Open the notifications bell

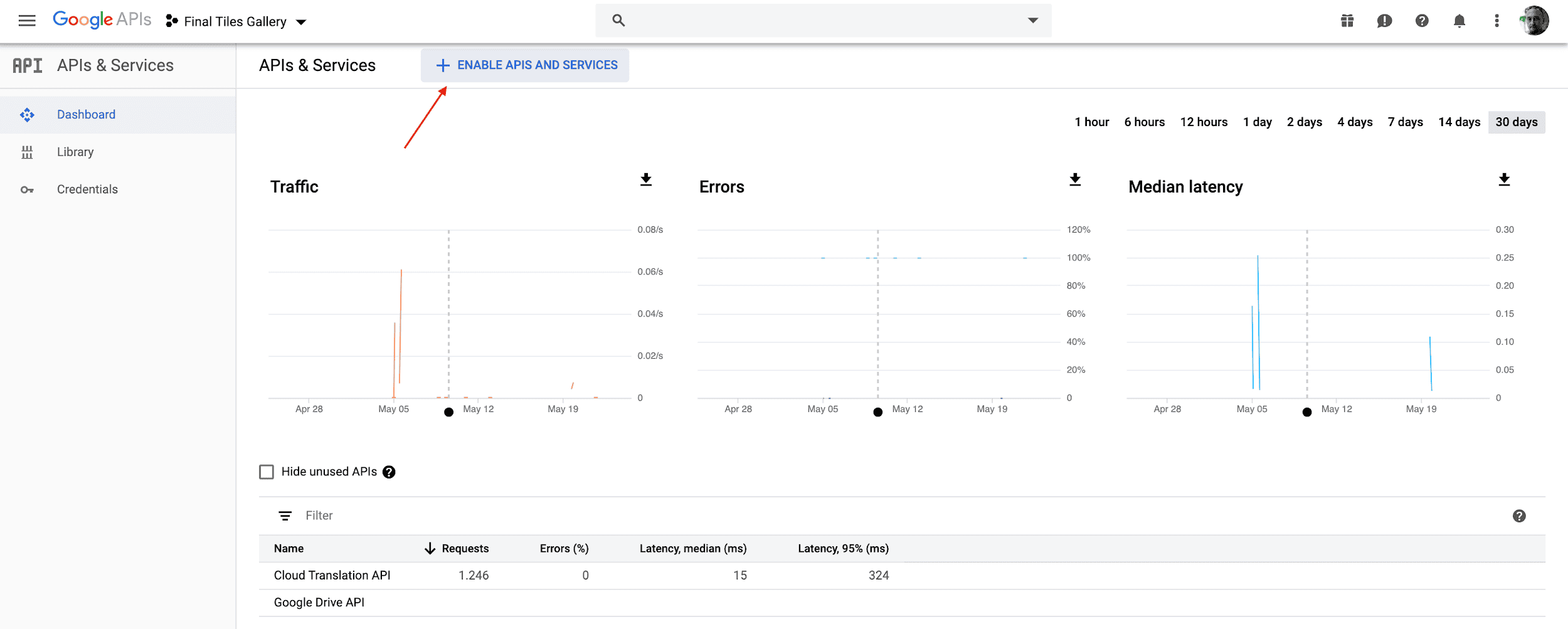pos(1459,21)
